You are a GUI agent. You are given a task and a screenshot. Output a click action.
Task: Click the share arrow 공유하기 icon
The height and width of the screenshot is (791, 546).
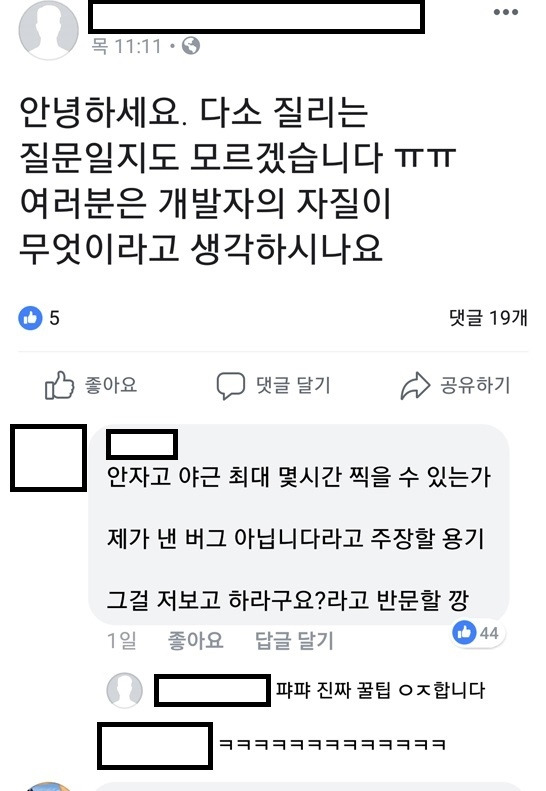tap(415, 386)
